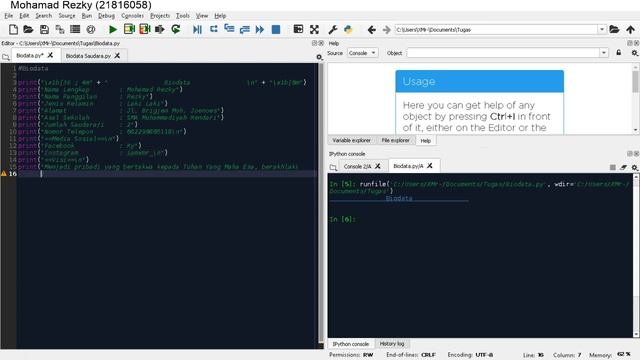Run the current cell
Viewport: 640px width, 360px height.
click(129, 29)
